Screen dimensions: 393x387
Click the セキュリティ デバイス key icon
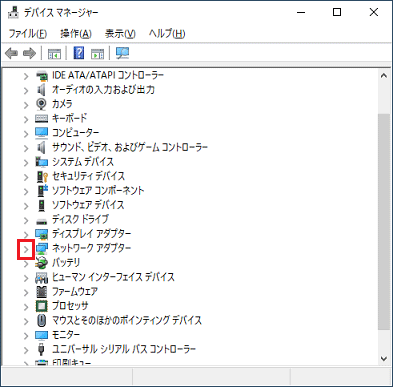pyautogui.click(x=42, y=177)
